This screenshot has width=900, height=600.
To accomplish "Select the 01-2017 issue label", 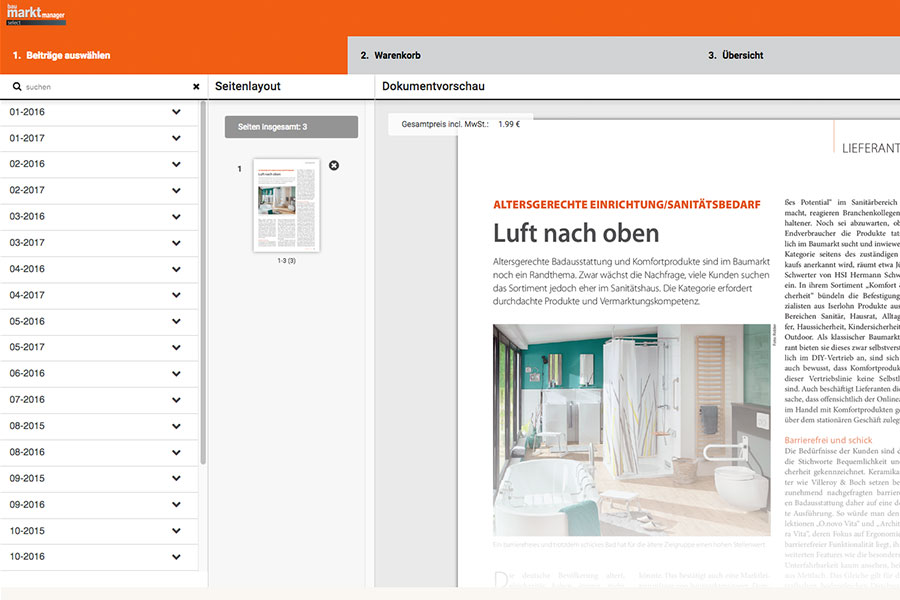I will point(27,138).
